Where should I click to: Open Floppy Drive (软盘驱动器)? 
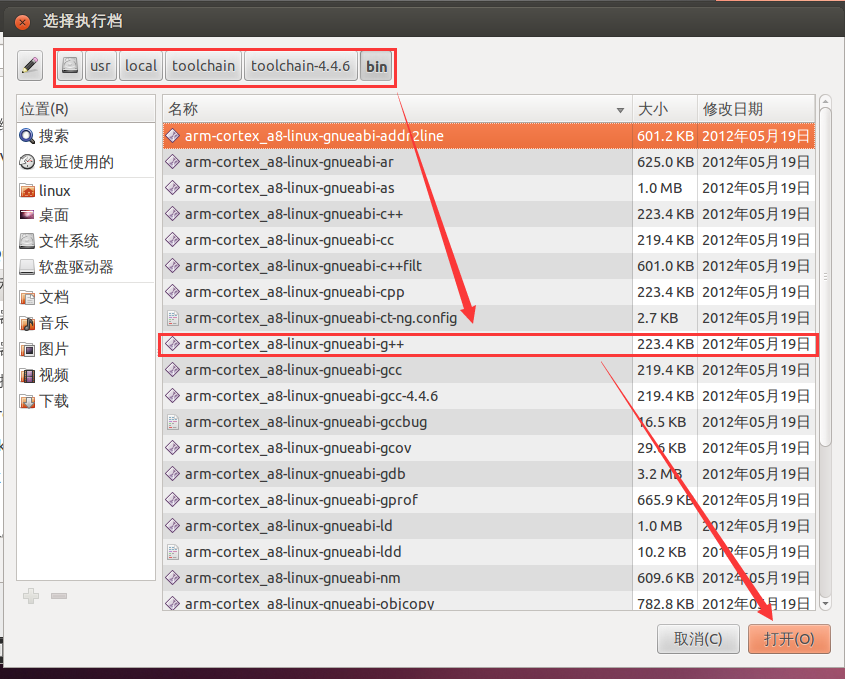(86, 267)
